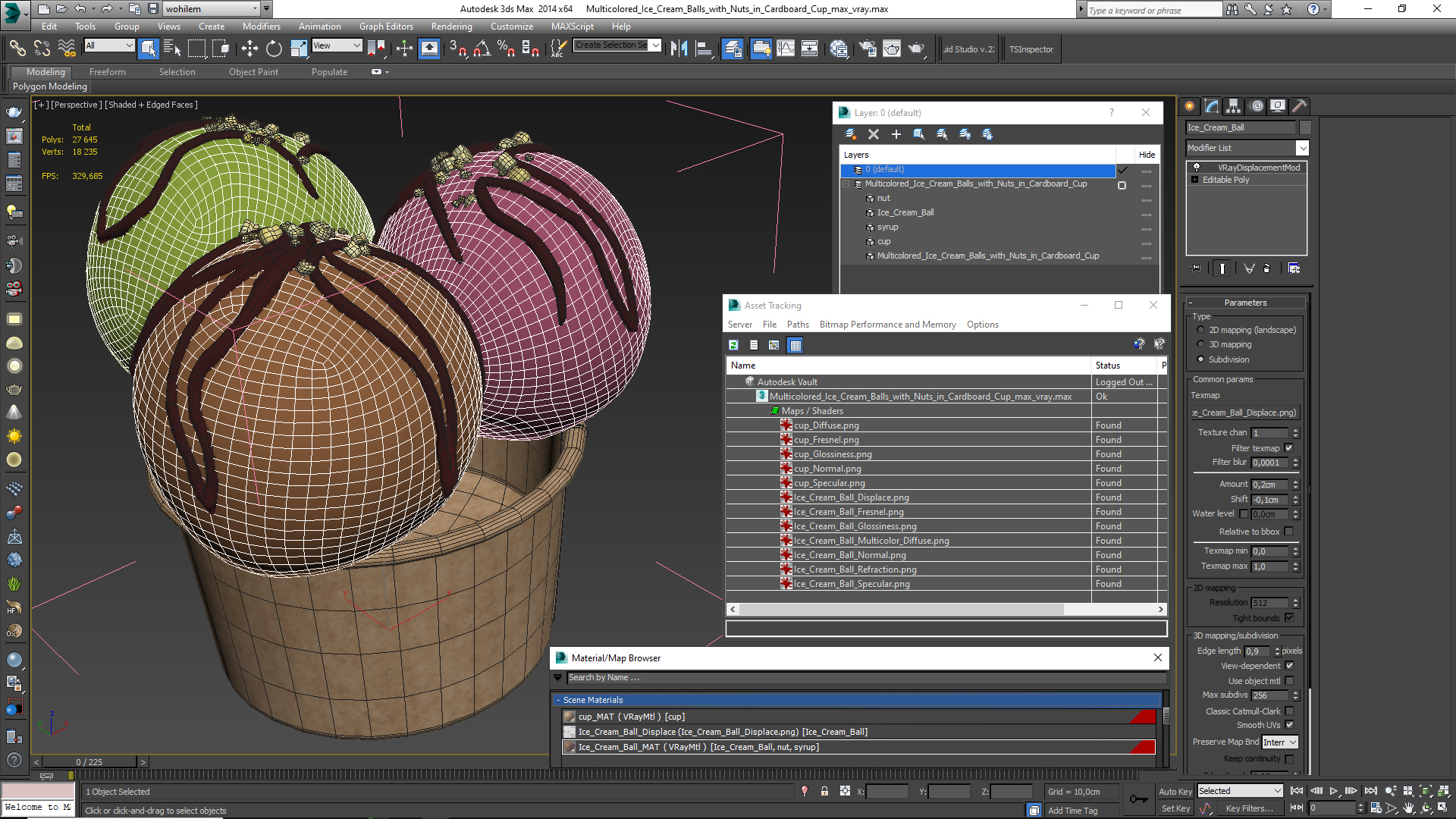Toggle View-dependent checkbox
The image size is (1456, 819).
(1289, 666)
